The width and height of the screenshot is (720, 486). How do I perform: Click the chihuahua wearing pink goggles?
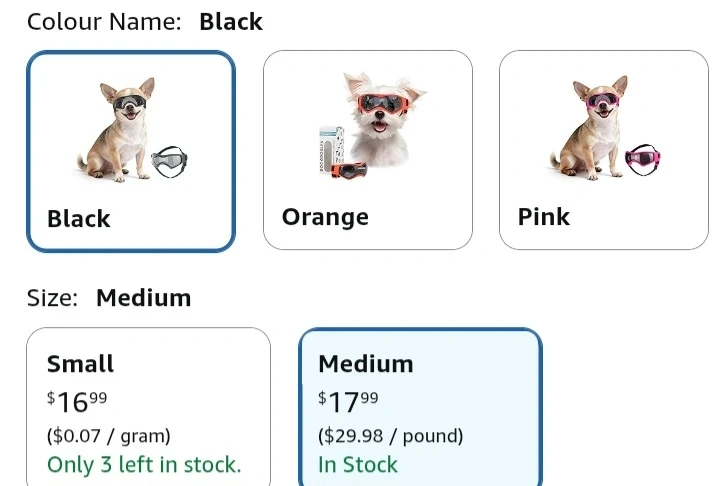click(x=591, y=125)
